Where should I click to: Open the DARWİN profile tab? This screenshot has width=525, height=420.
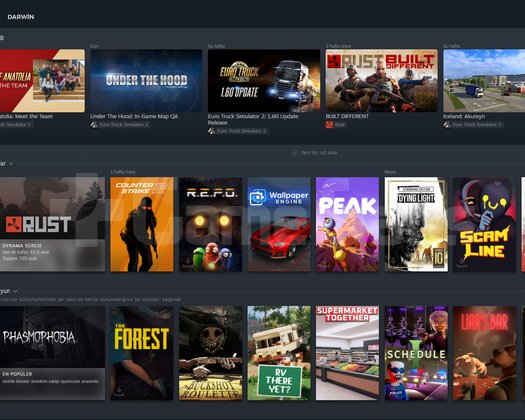click(21, 17)
